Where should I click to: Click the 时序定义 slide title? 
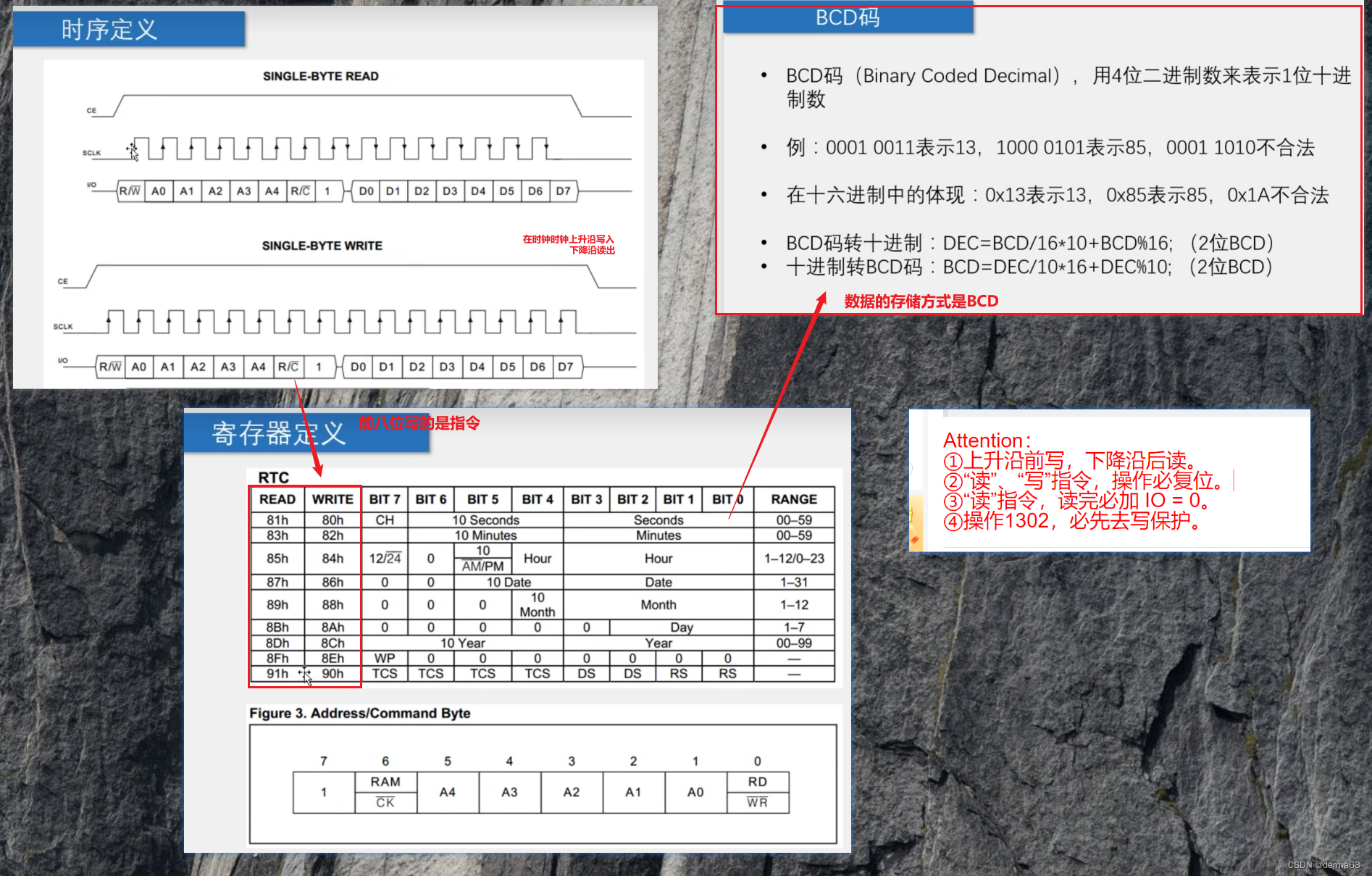click(x=109, y=30)
